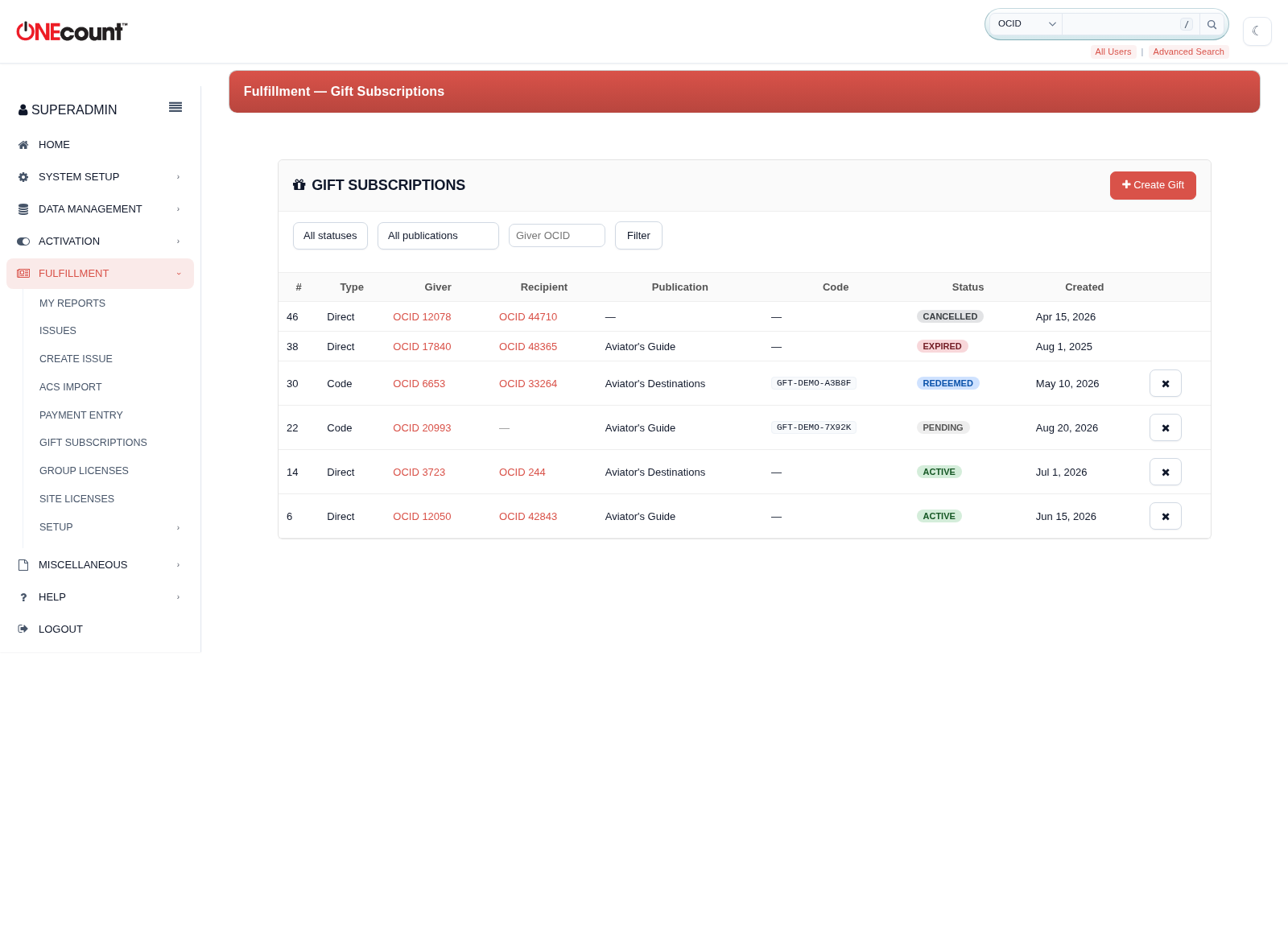The width and height of the screenshot is (1288, 945).
Task: Click the gift icon beside Gift Subscriptions heading
Action: click(x=299, y=185)
